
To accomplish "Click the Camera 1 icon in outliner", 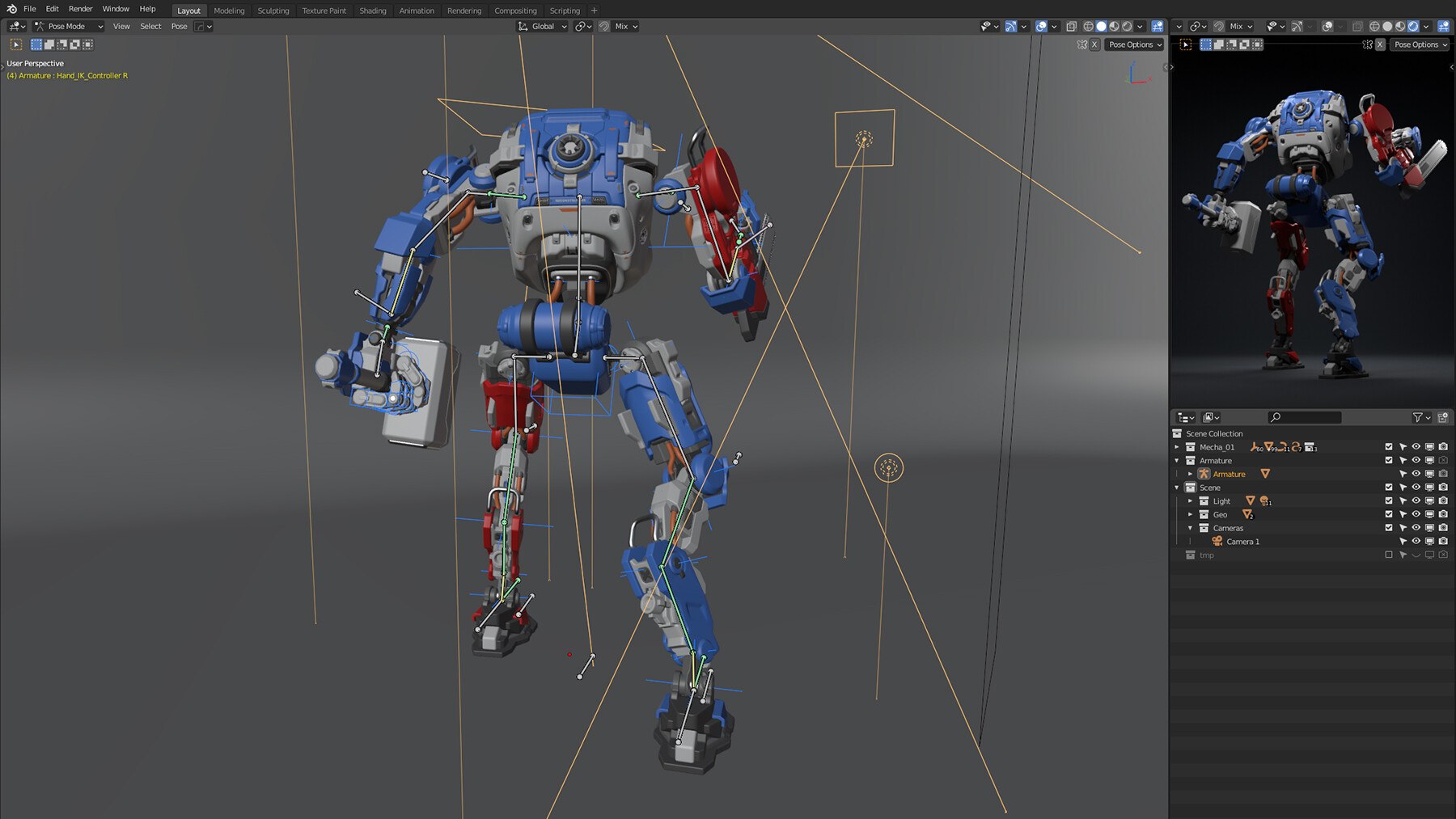I will (1217, 541).
